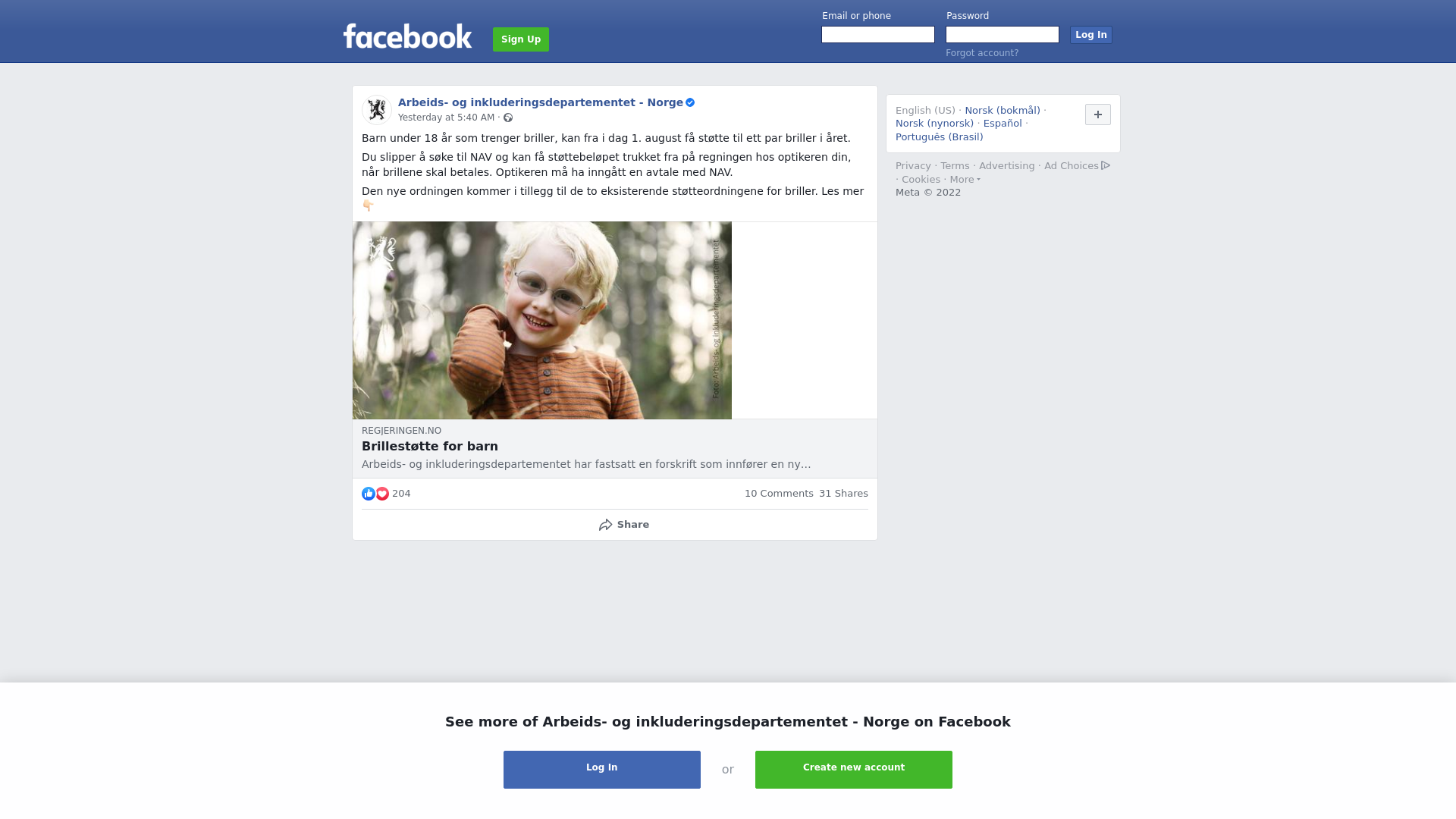Screen dimensions: 1456x819
Task: Click the Facebook logo
Action: point(407,36)
